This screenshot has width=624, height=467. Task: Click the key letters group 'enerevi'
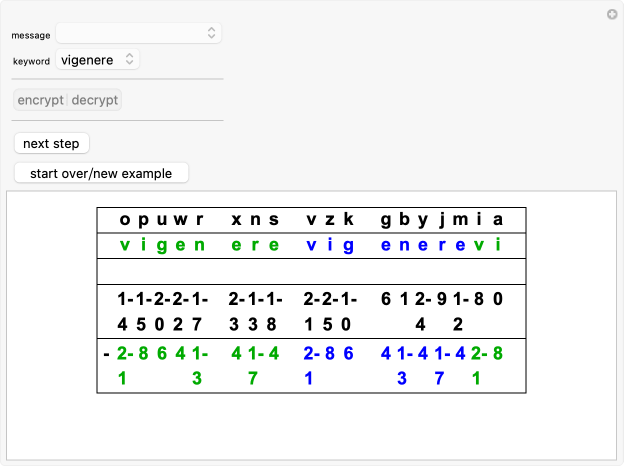pyautogui.click(x=441, y=246)
